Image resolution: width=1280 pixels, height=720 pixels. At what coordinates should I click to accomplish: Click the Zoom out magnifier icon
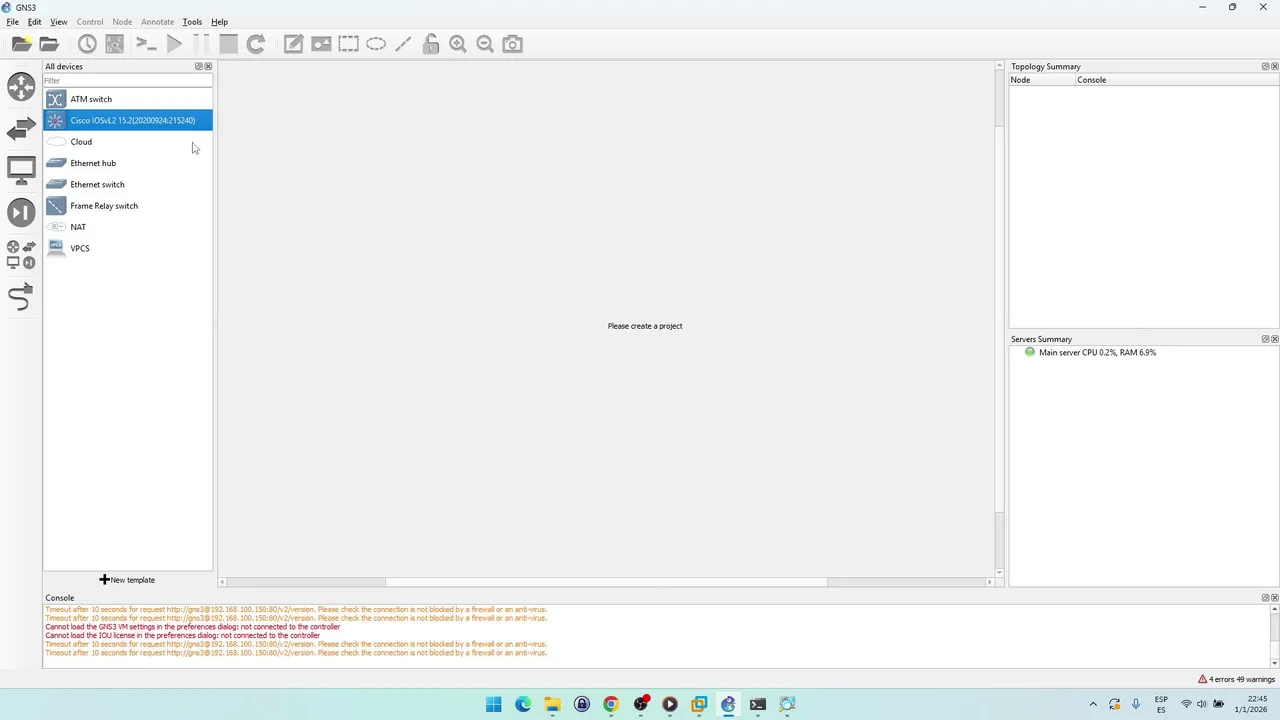(485, 44)
